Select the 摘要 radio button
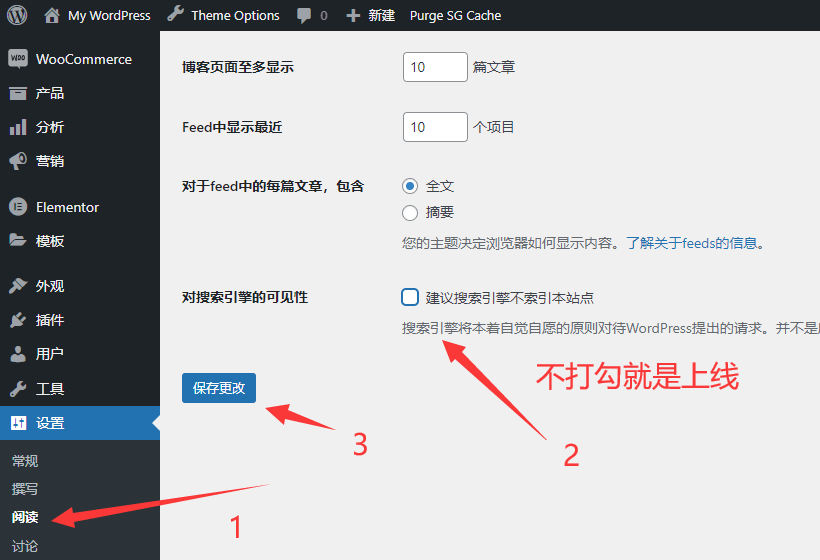The width and height of the screenshot is (820, 560). [x=410, y=212]
